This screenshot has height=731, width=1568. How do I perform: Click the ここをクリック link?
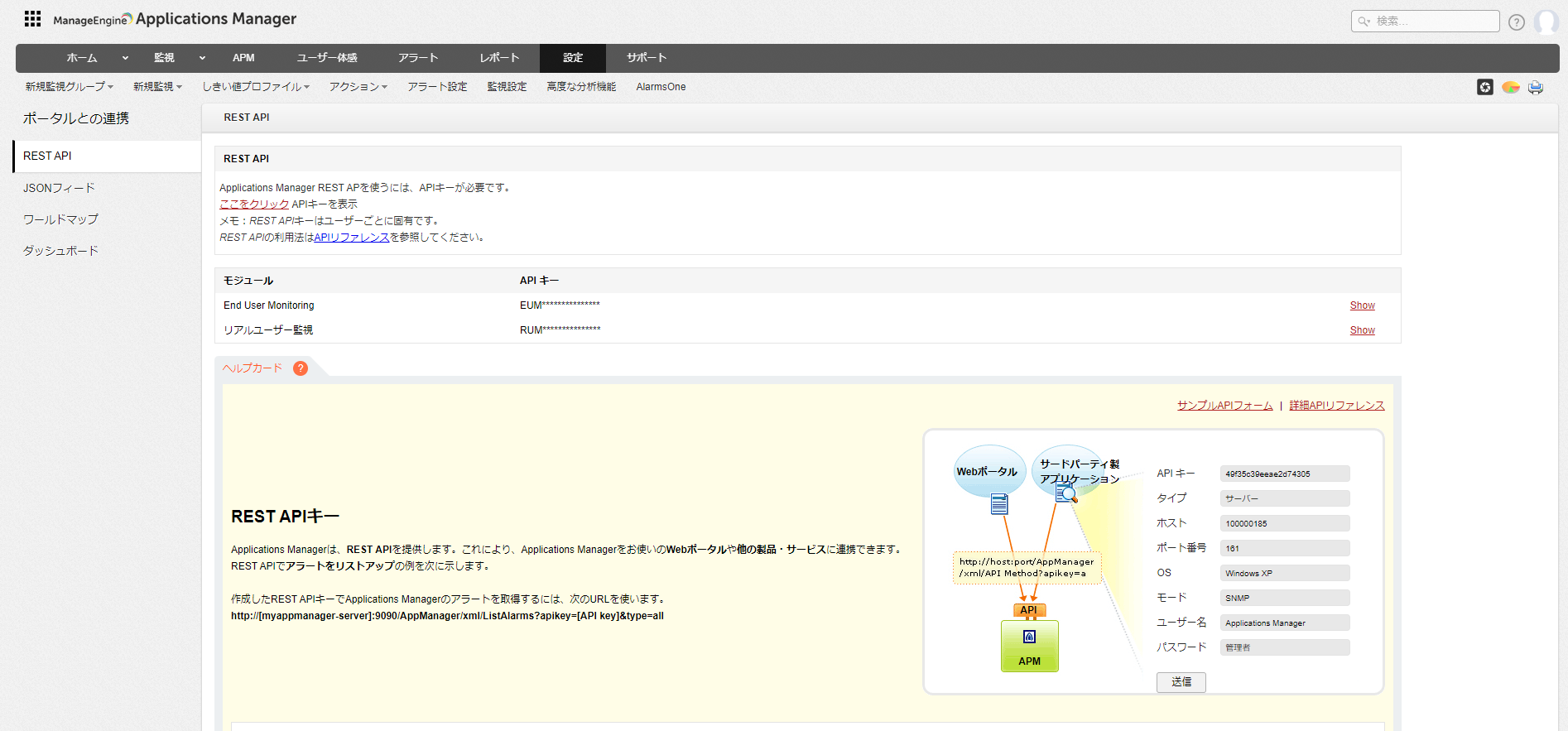click(x=254, y=204)
